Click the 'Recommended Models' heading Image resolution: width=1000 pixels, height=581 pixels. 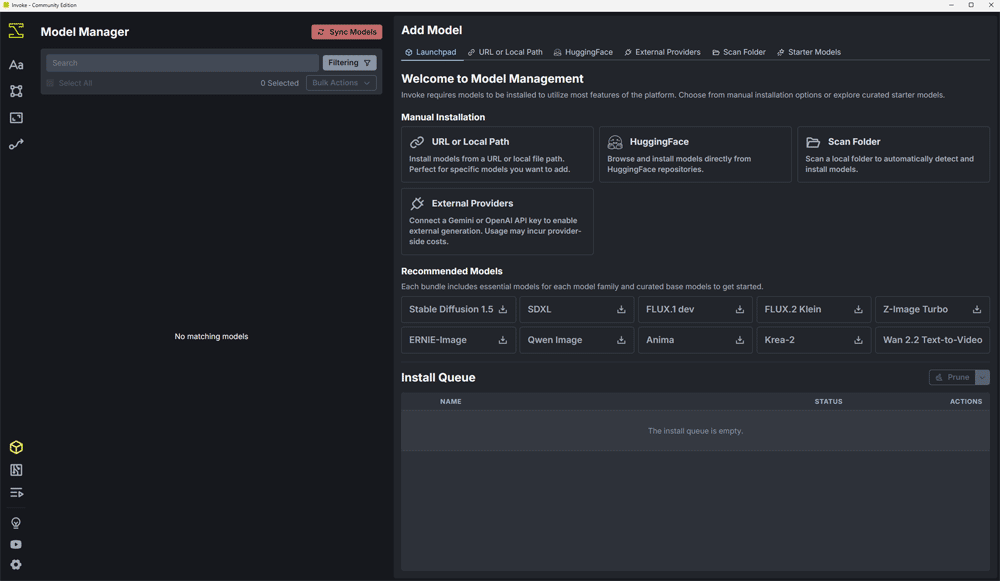click(x=452, y=271)
